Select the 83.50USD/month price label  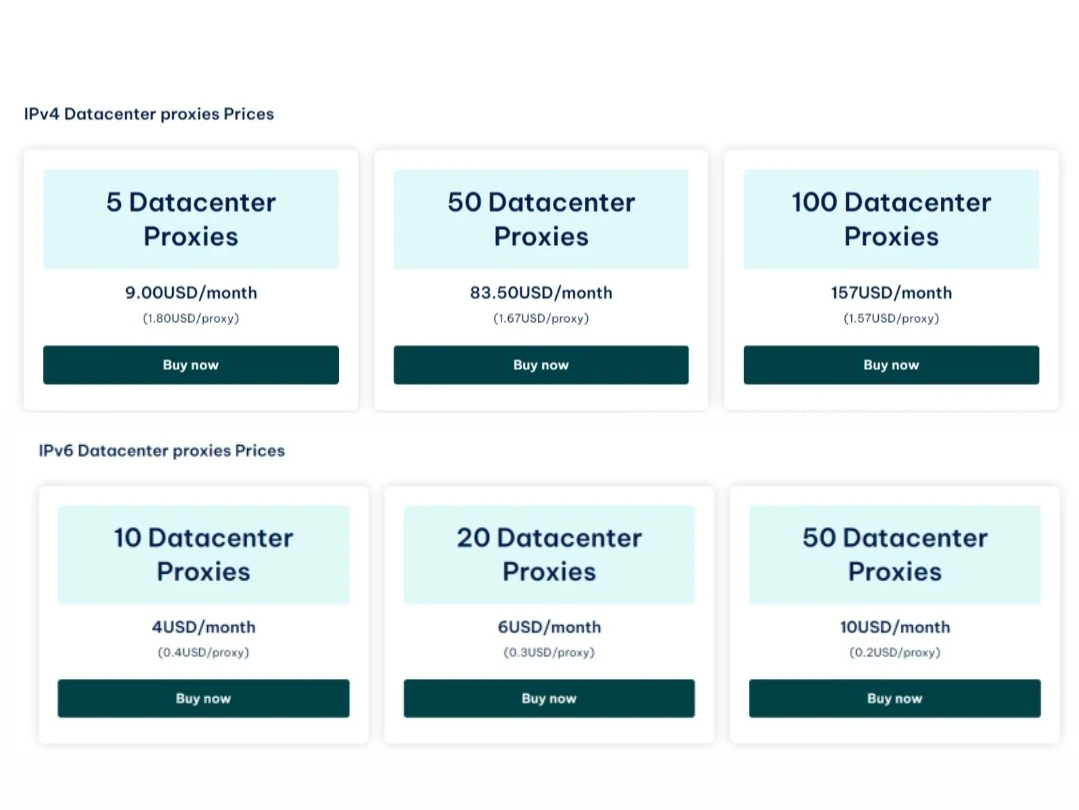tap(540, 293)
